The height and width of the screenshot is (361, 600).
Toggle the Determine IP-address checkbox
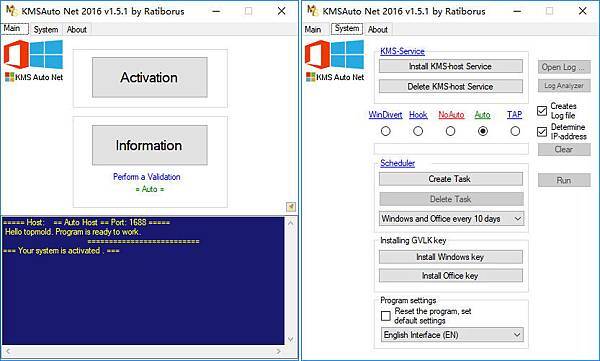click(x=542, y=132)
